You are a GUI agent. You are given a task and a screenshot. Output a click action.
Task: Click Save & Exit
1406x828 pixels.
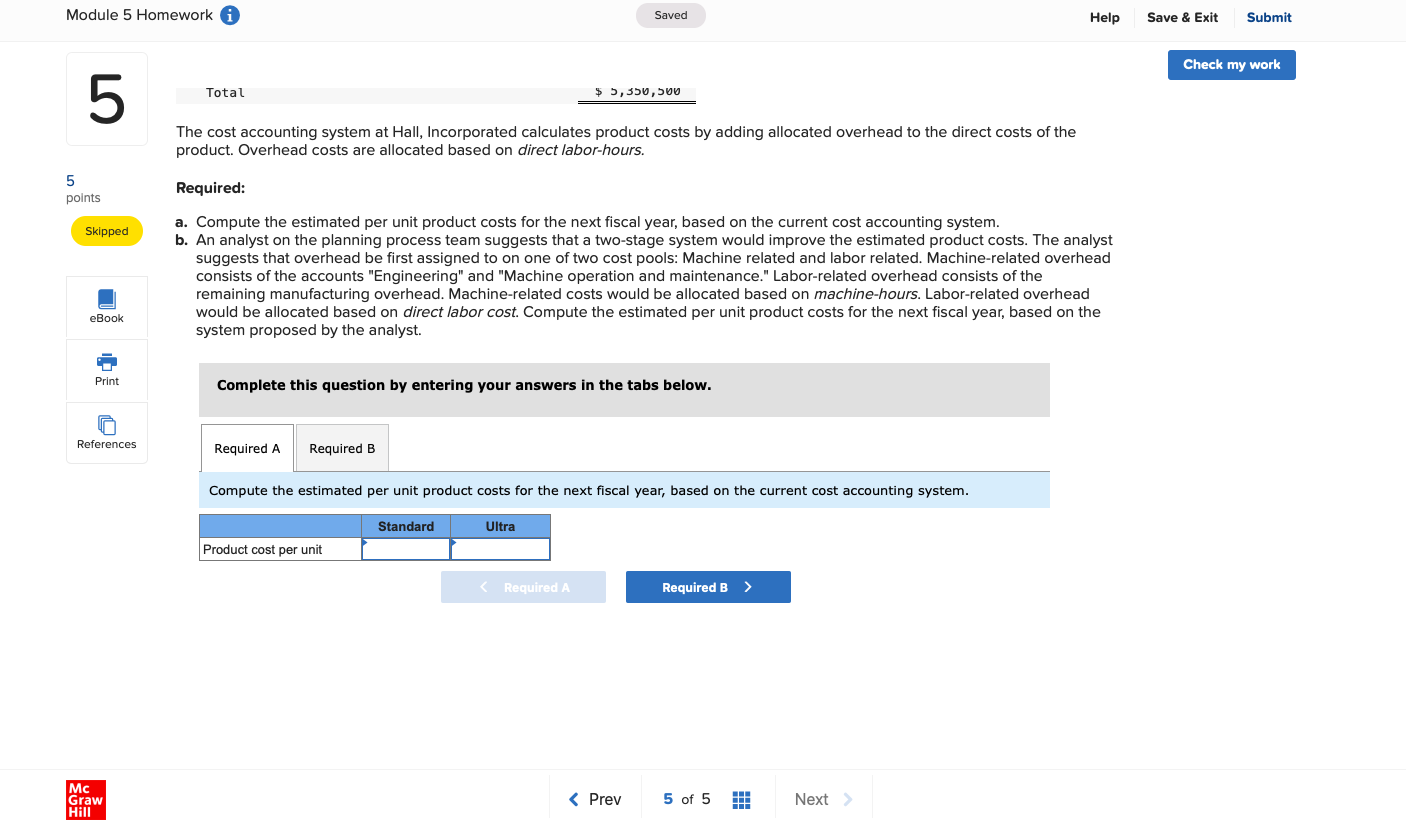(x=1182, y=17)
